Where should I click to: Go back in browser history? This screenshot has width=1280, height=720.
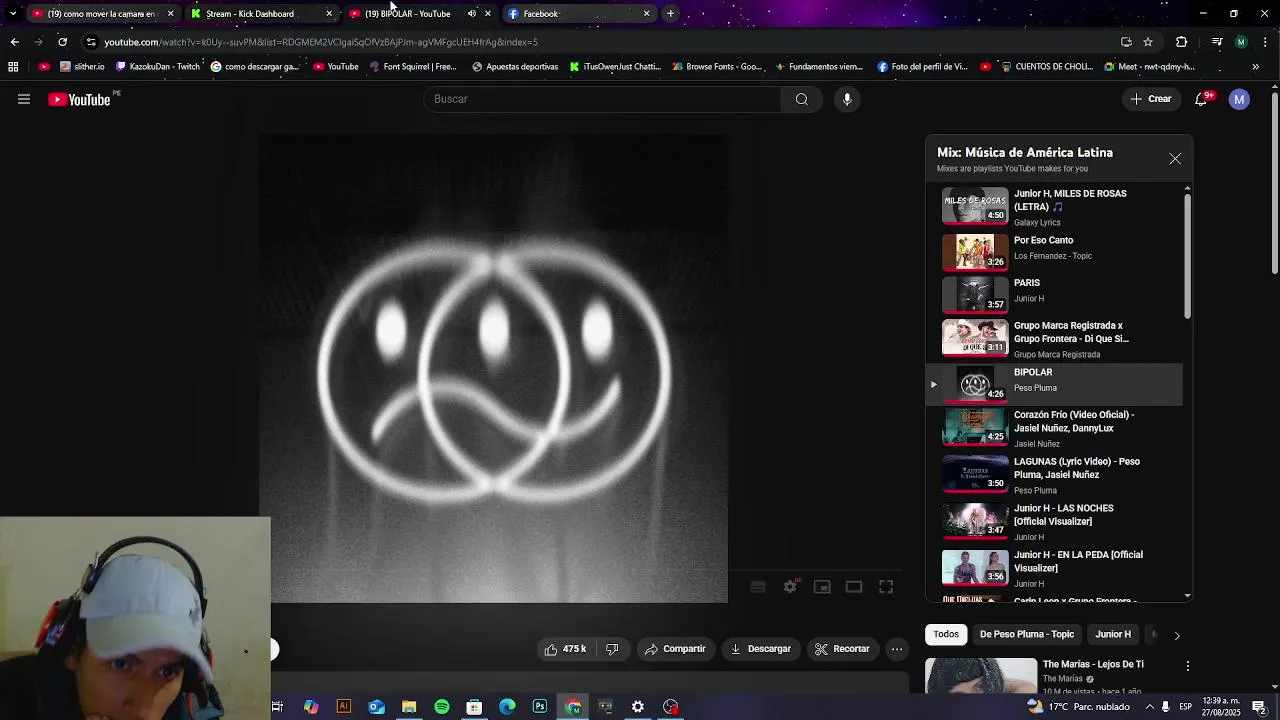point(14,42)
